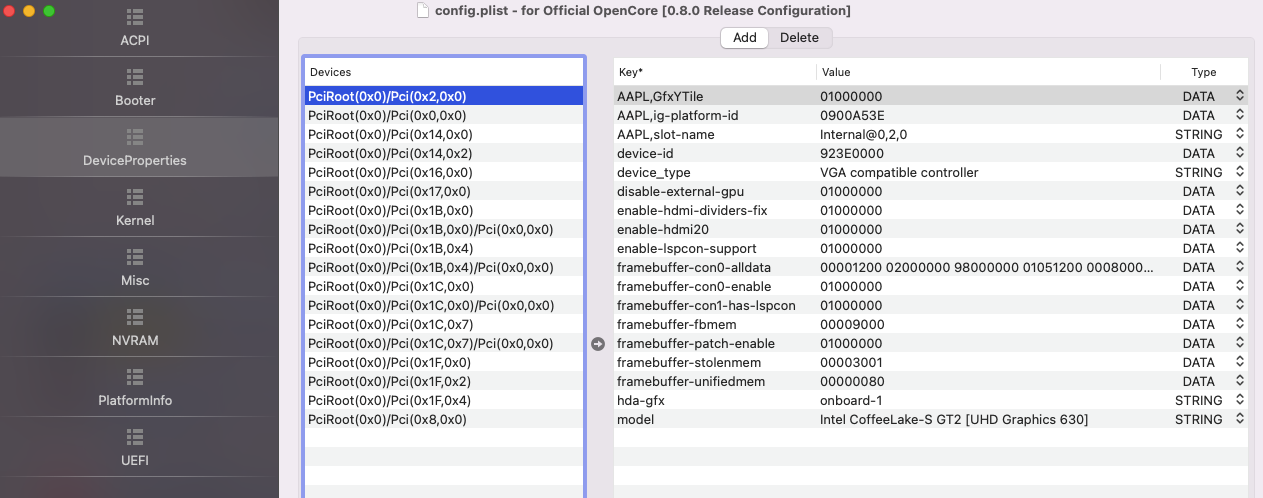
Task: Change type of AAPL,slot-name via dropdown
Action: point(1240,134)
